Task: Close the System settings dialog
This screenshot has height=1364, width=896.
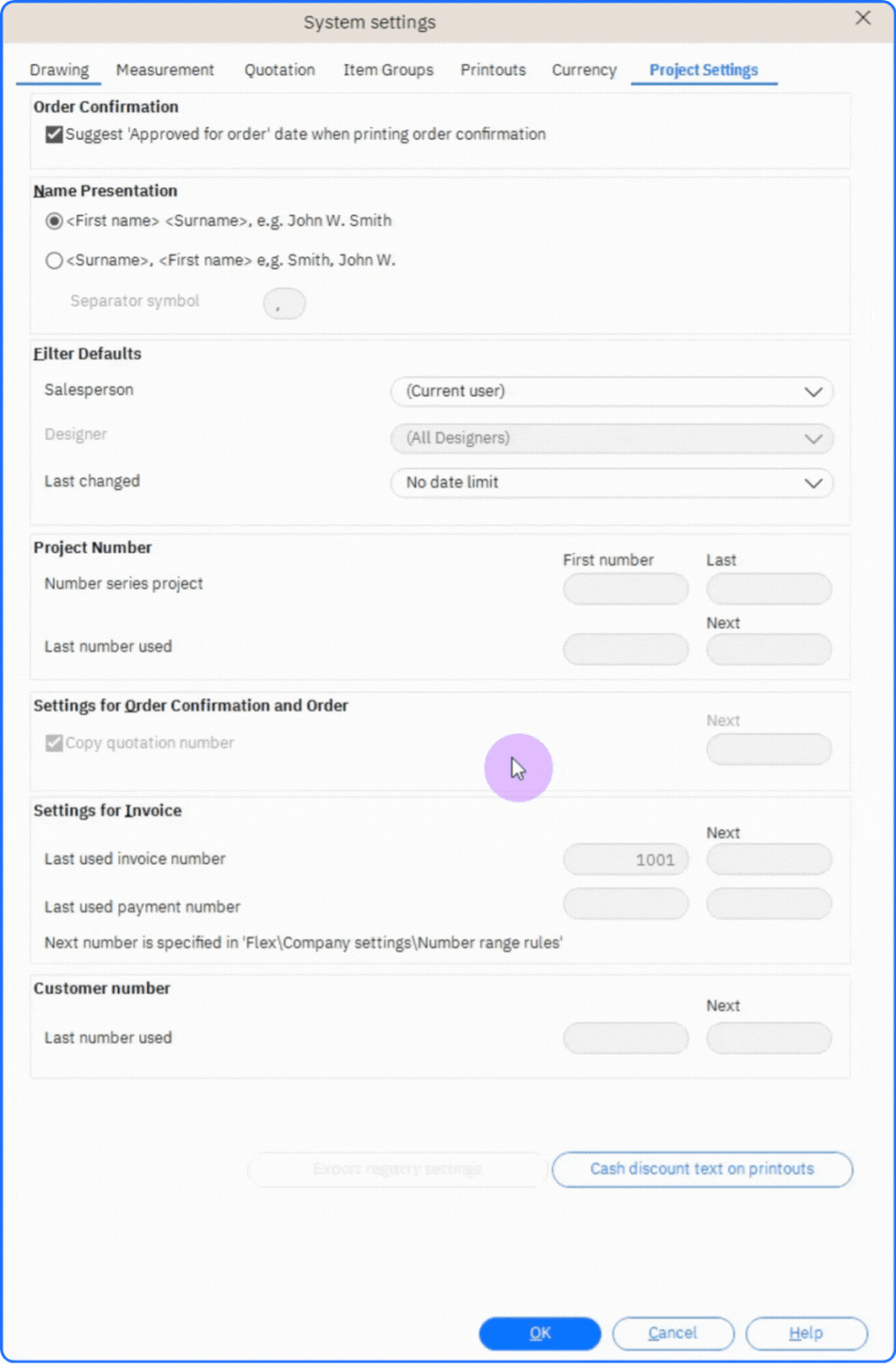Action: coord(863,18)
